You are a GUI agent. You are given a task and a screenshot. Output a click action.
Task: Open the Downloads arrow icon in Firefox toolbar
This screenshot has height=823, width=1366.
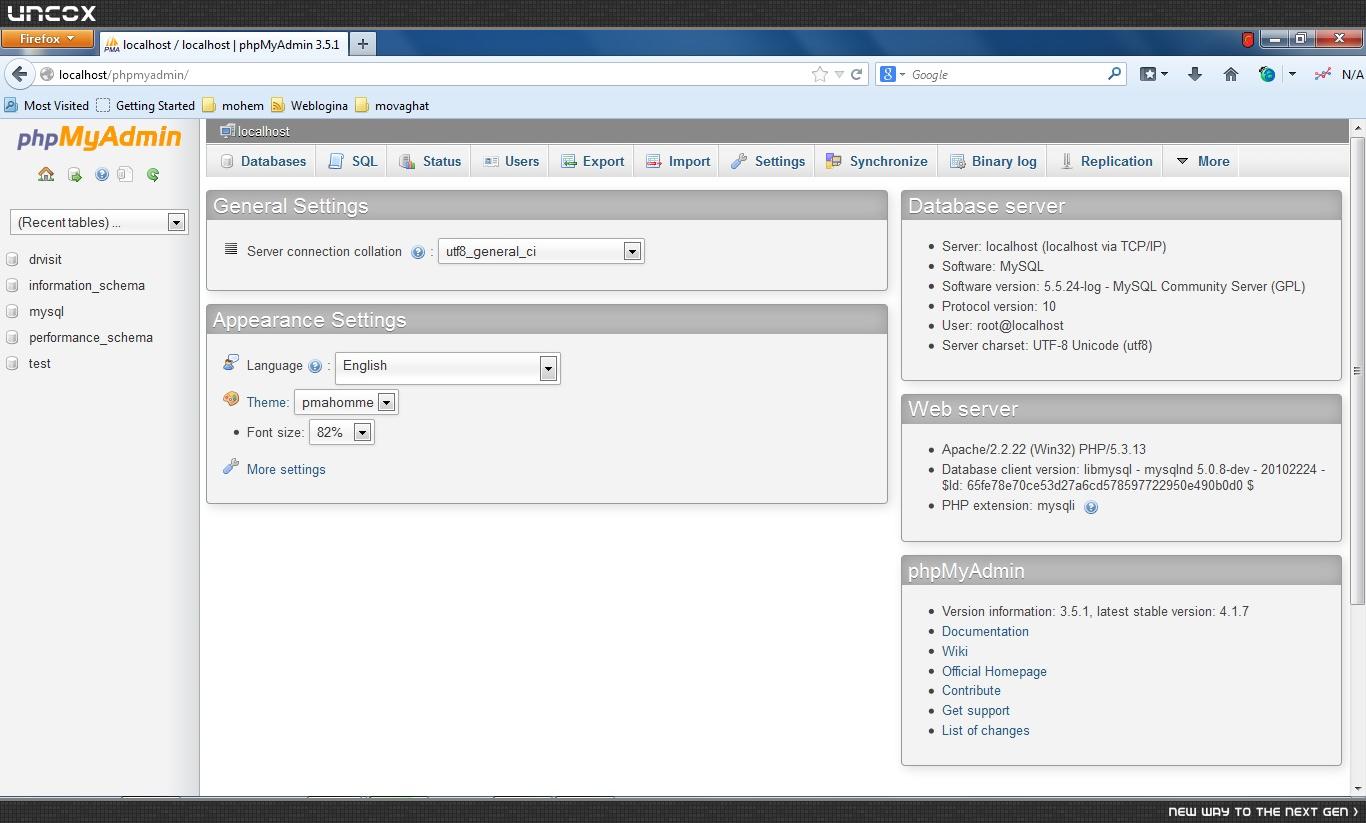click(1194, 74)
